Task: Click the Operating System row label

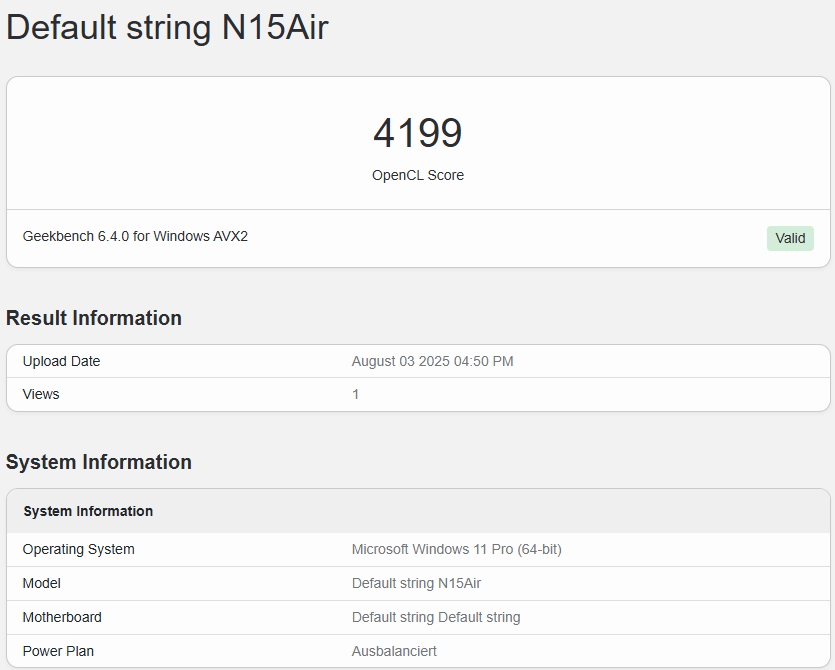Action: click(x=78, y=549)
